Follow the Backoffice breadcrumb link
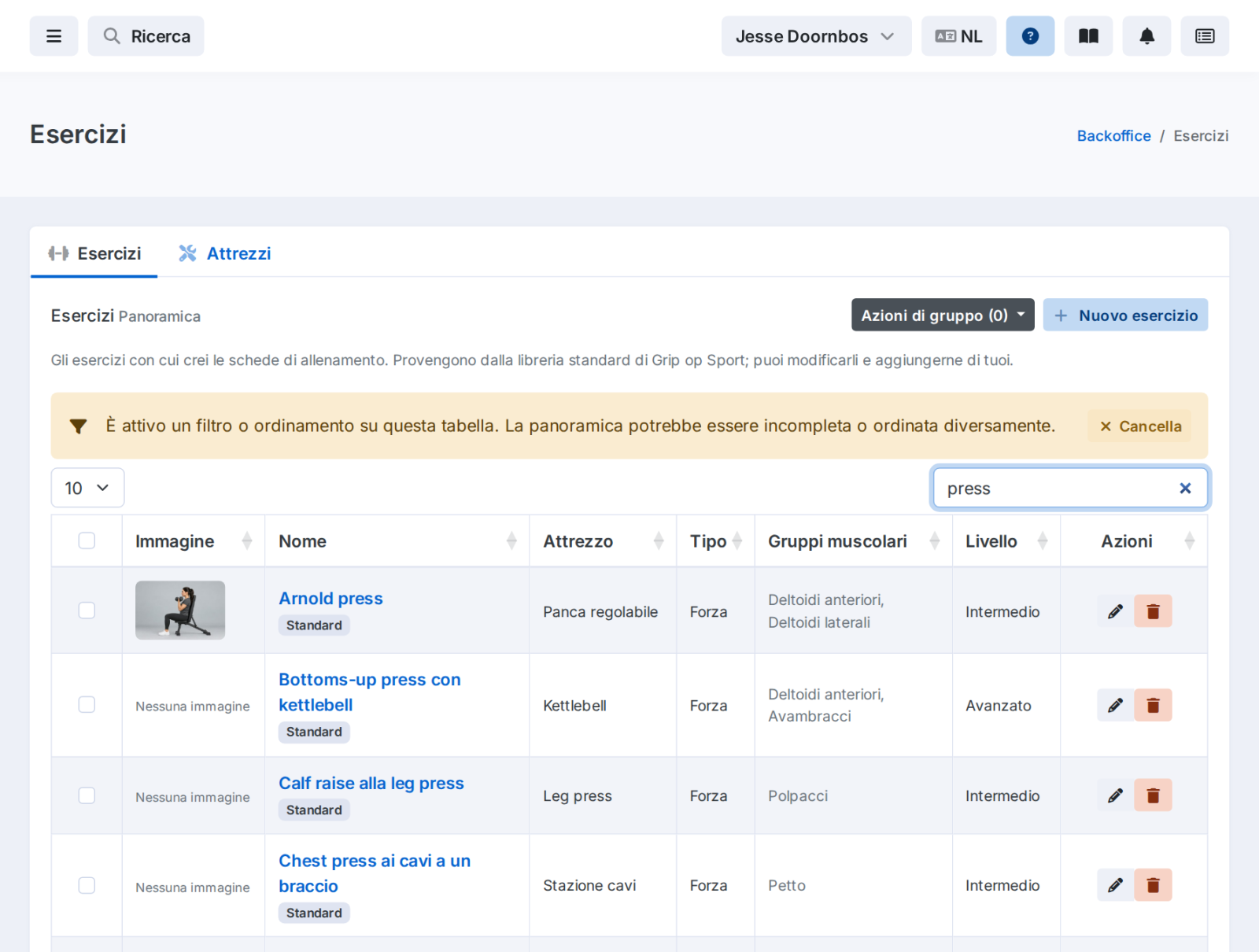Screen dimensions: 1259x952 pyautogui.click(x=1113, y=135)
